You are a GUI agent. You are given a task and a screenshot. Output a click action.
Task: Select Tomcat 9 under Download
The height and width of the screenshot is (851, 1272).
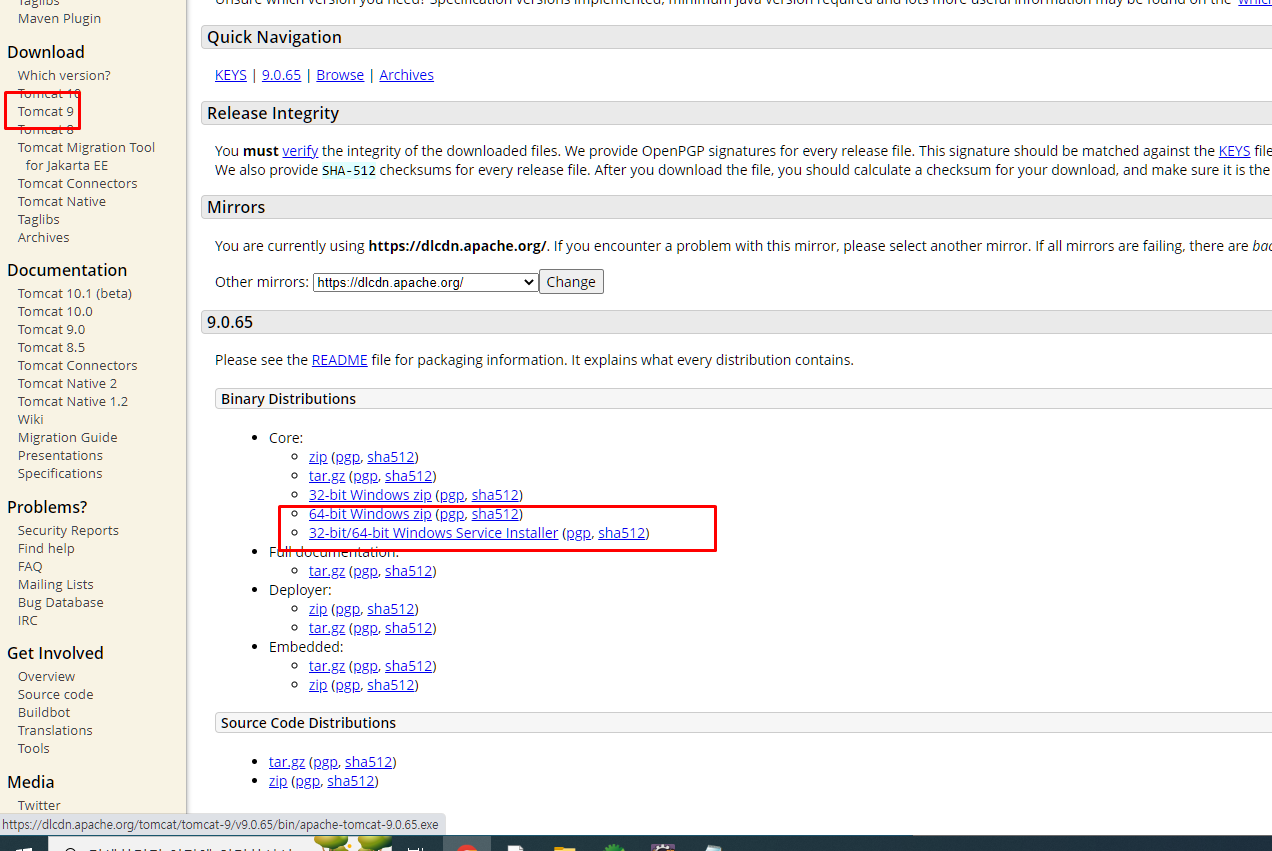pos(46,111)
